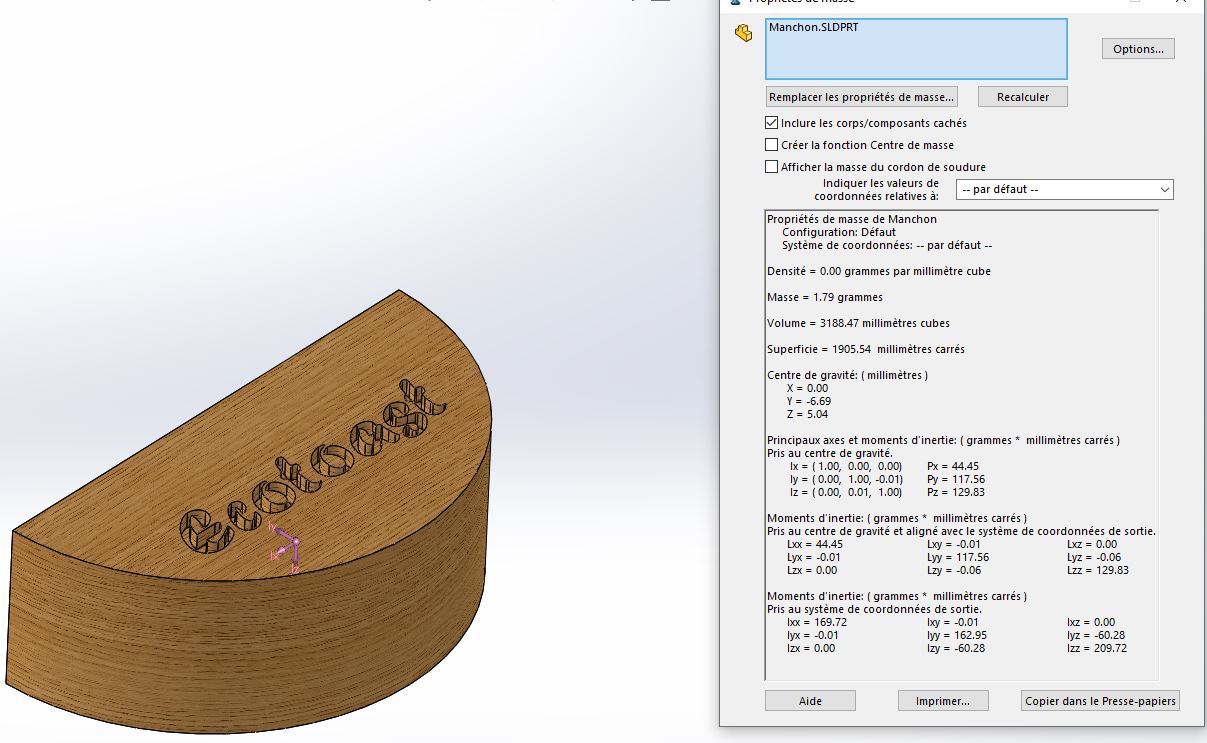Screen dimensions: 1207x743
Task: Click the yellow part icon beside Manchon.SLDPRT
Action: click(743, 33)
